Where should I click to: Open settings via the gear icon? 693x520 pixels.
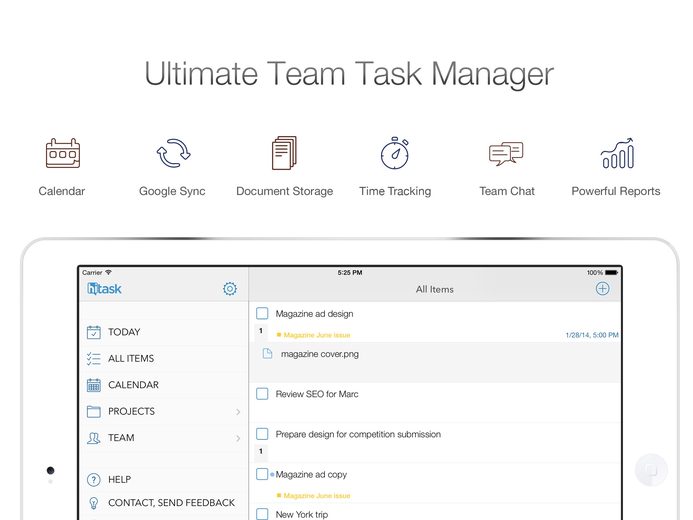tap(230, 289)
